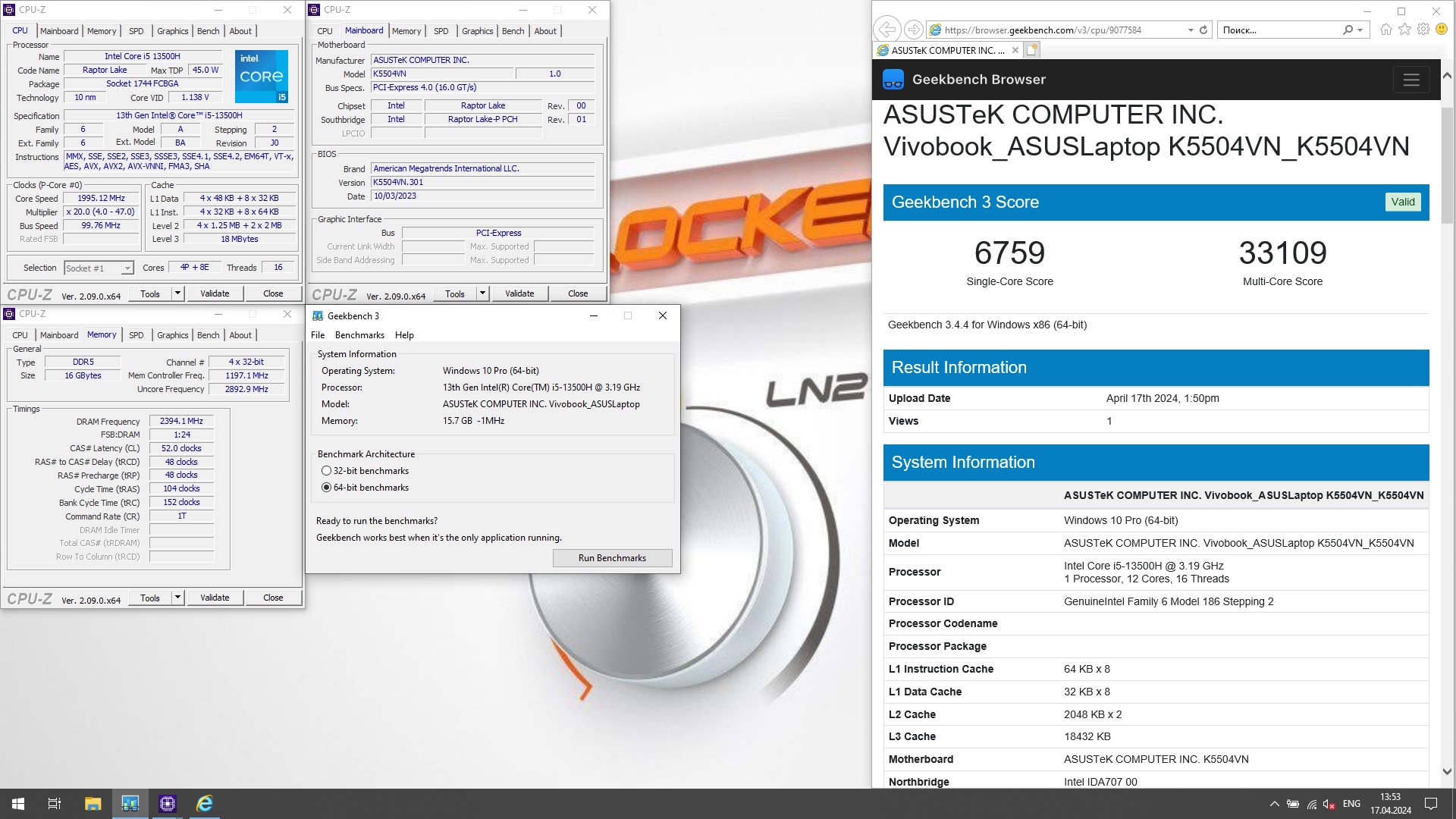
Task: Click Validate in the Memory CPU-Z window
Action: [x=215, y=598]
